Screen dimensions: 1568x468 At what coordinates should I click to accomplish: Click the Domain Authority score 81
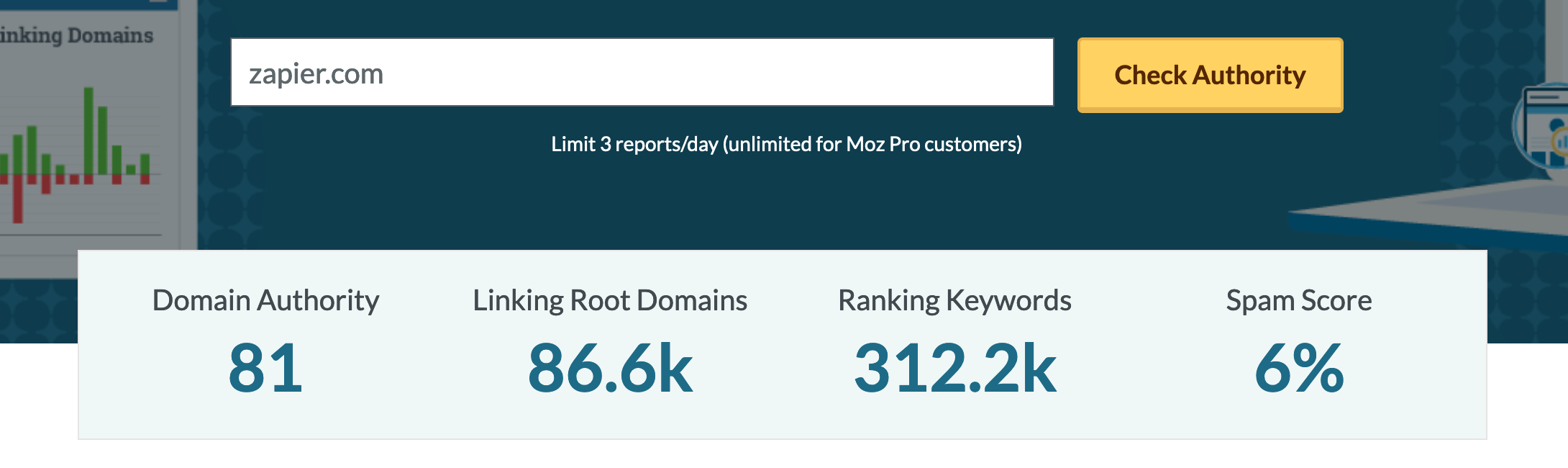tap(265, 368)
